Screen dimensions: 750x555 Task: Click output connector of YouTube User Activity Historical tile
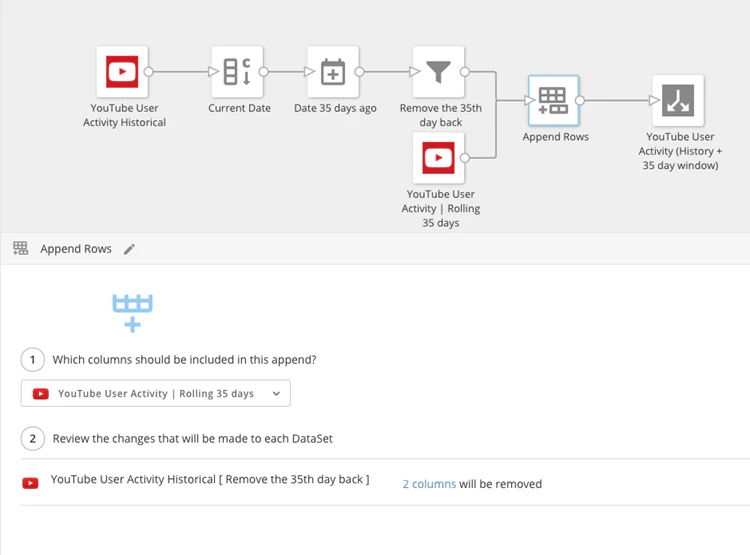click(149, 72)
